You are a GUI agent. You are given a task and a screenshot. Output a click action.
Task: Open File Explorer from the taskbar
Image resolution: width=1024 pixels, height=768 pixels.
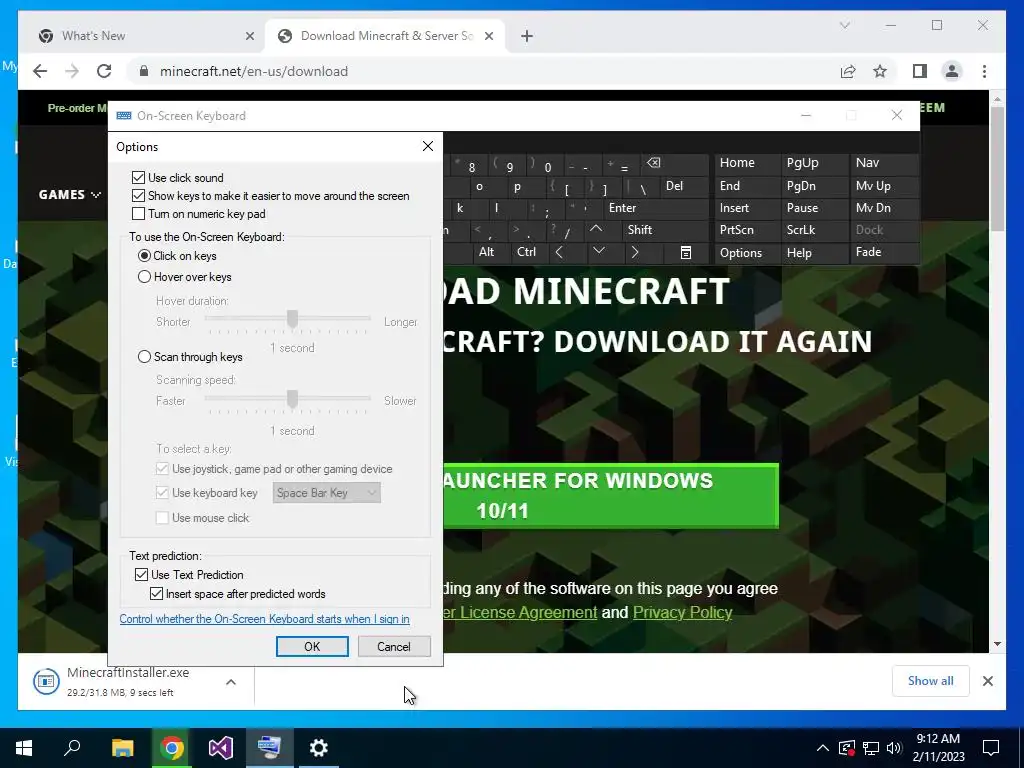click(x=122, y=748)
